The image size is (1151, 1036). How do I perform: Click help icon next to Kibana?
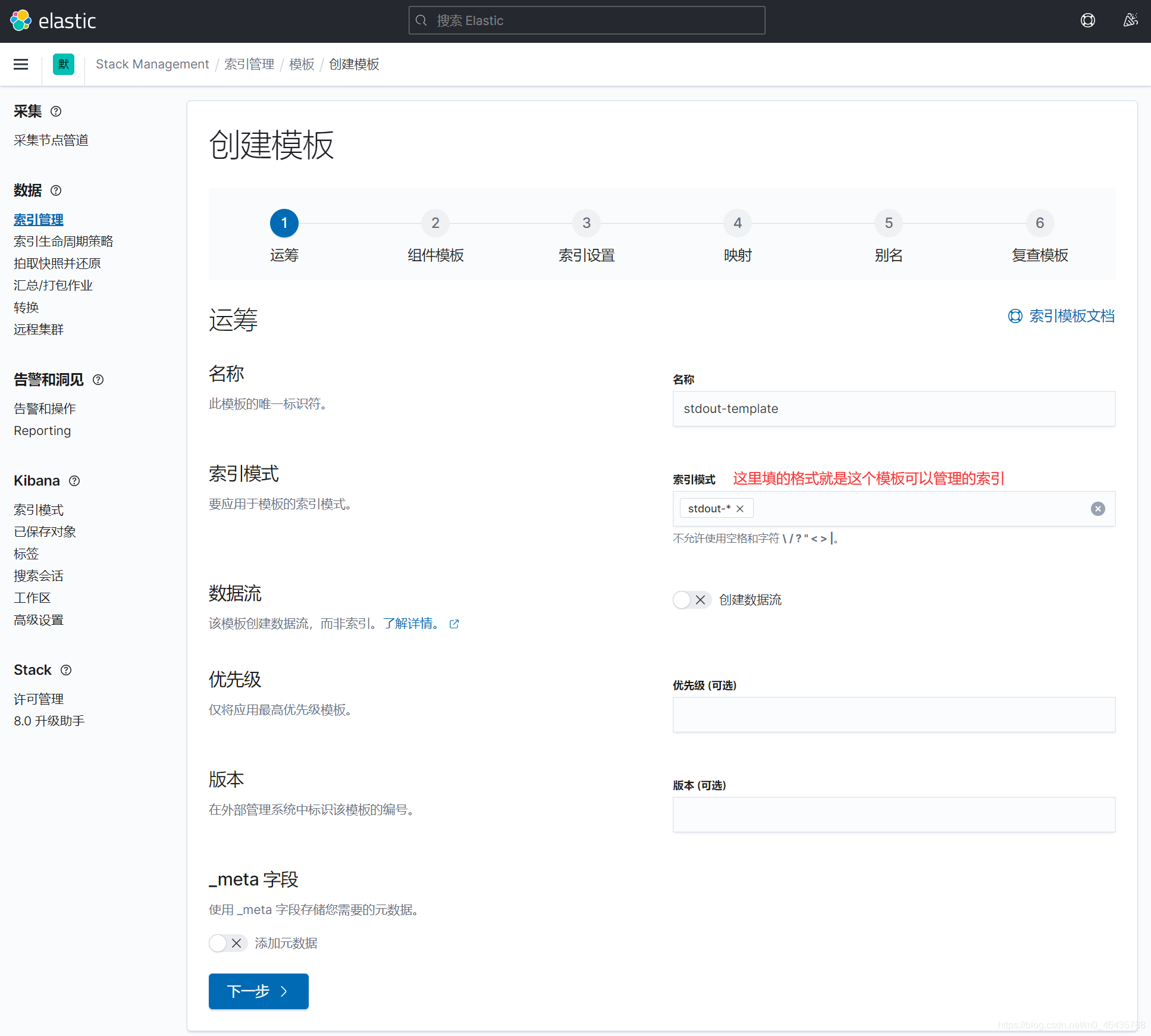74,481
